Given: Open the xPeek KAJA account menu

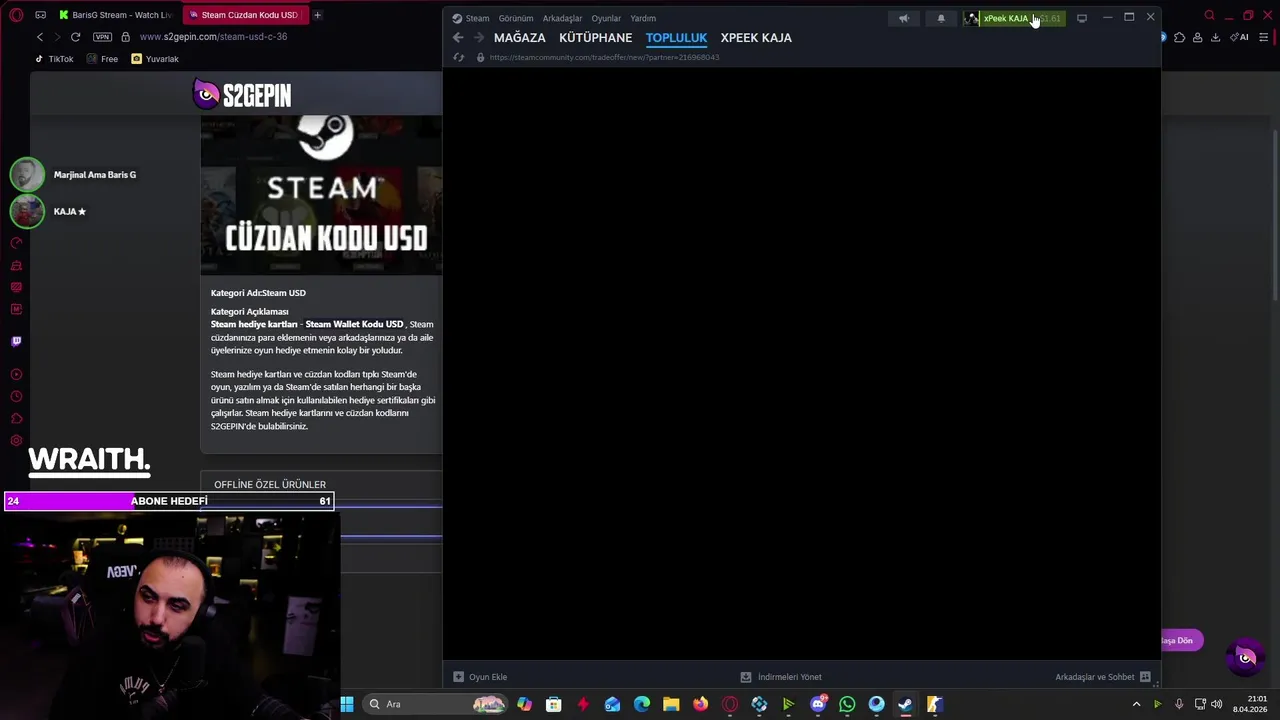Looking at the screenshot, I should (x=1013, y=18).
